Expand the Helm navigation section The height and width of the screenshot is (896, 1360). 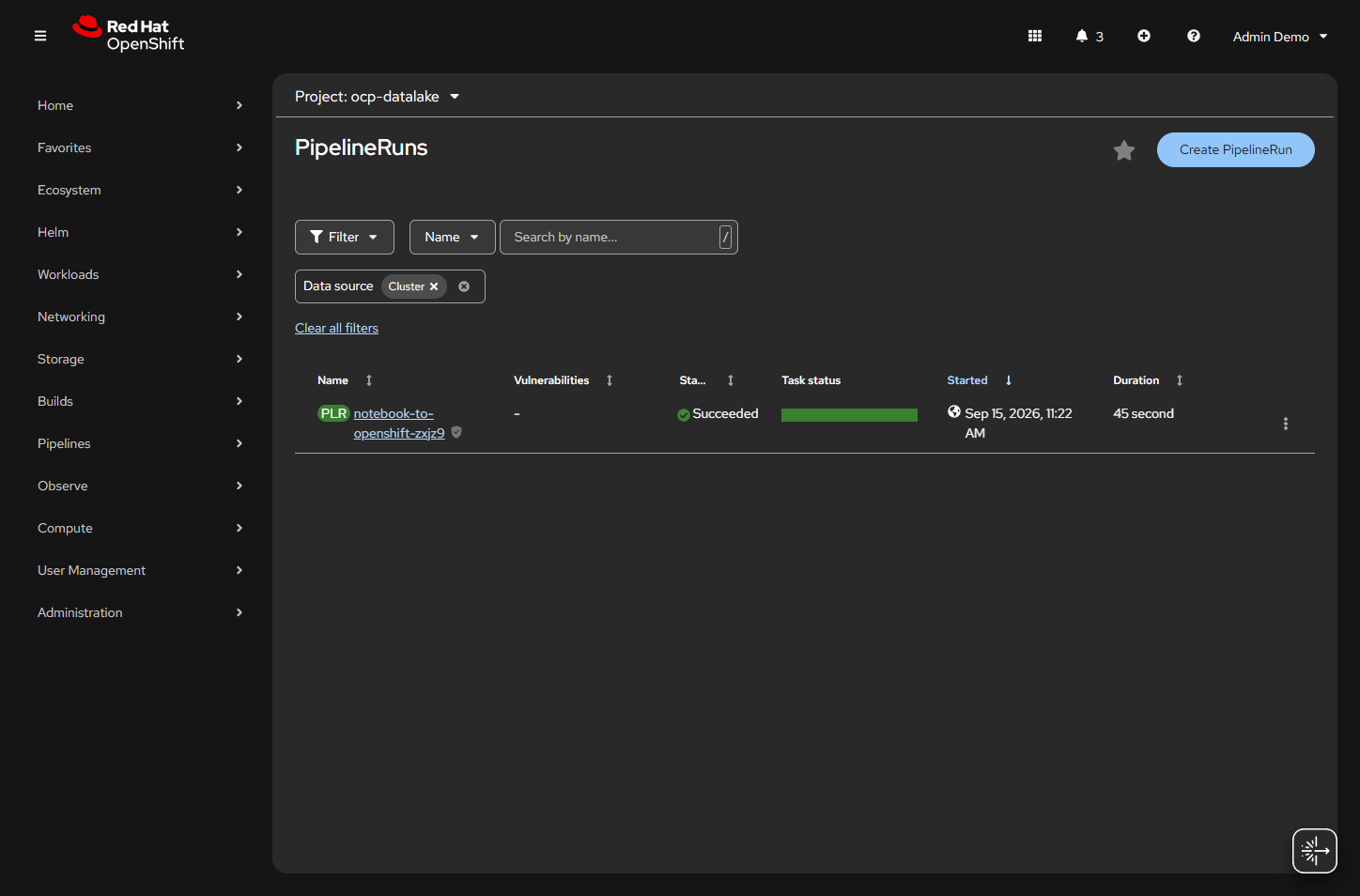(139, 232)
